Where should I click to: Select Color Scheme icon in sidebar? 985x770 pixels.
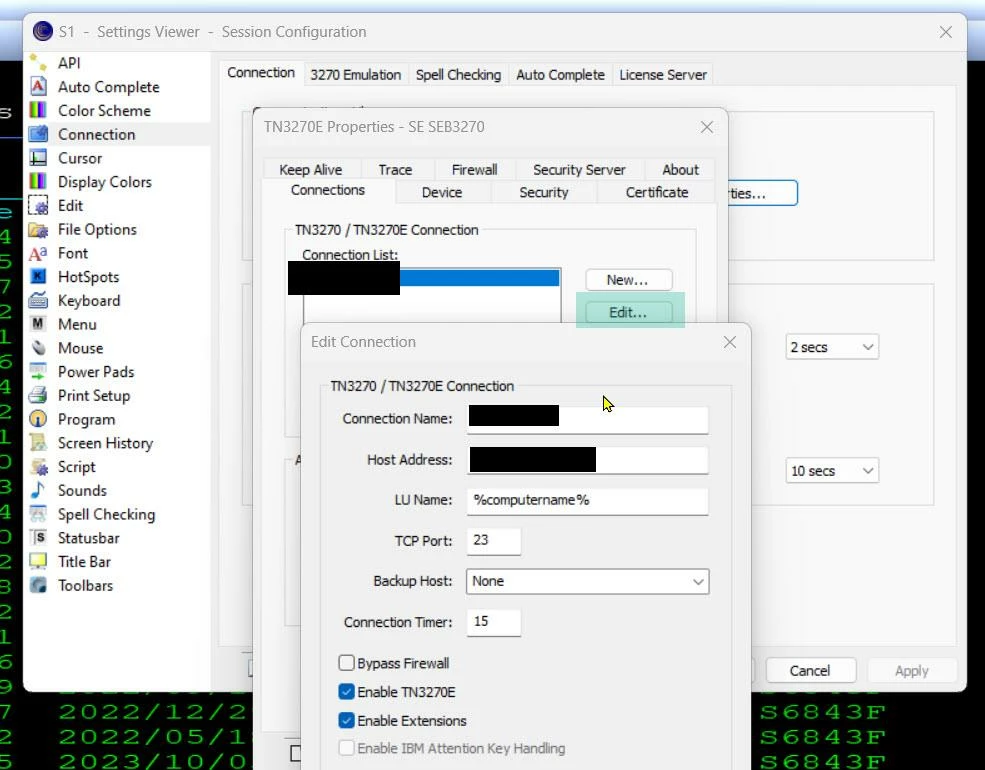tap(38, 111)
